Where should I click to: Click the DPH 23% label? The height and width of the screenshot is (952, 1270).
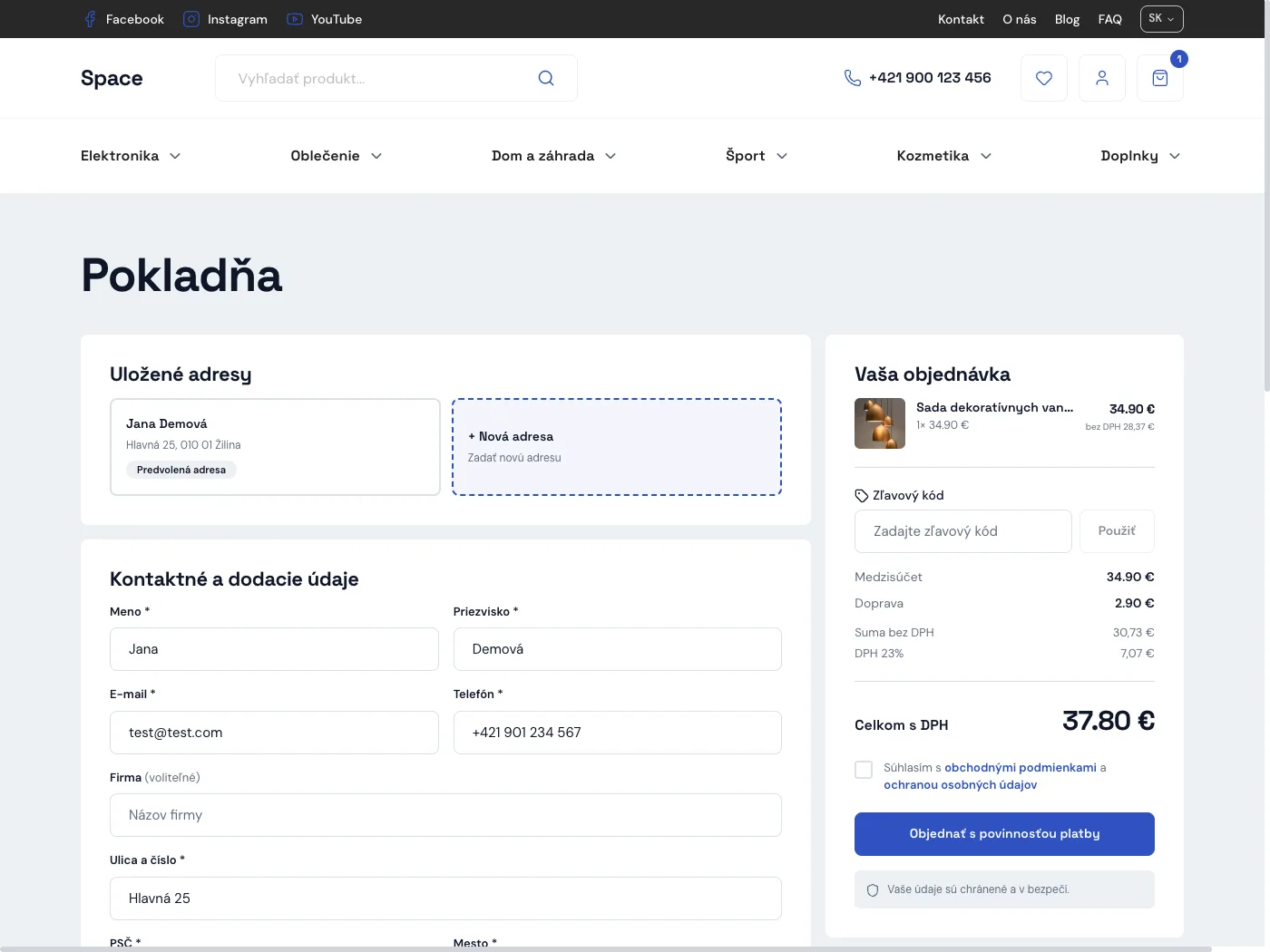pos(879,654)
